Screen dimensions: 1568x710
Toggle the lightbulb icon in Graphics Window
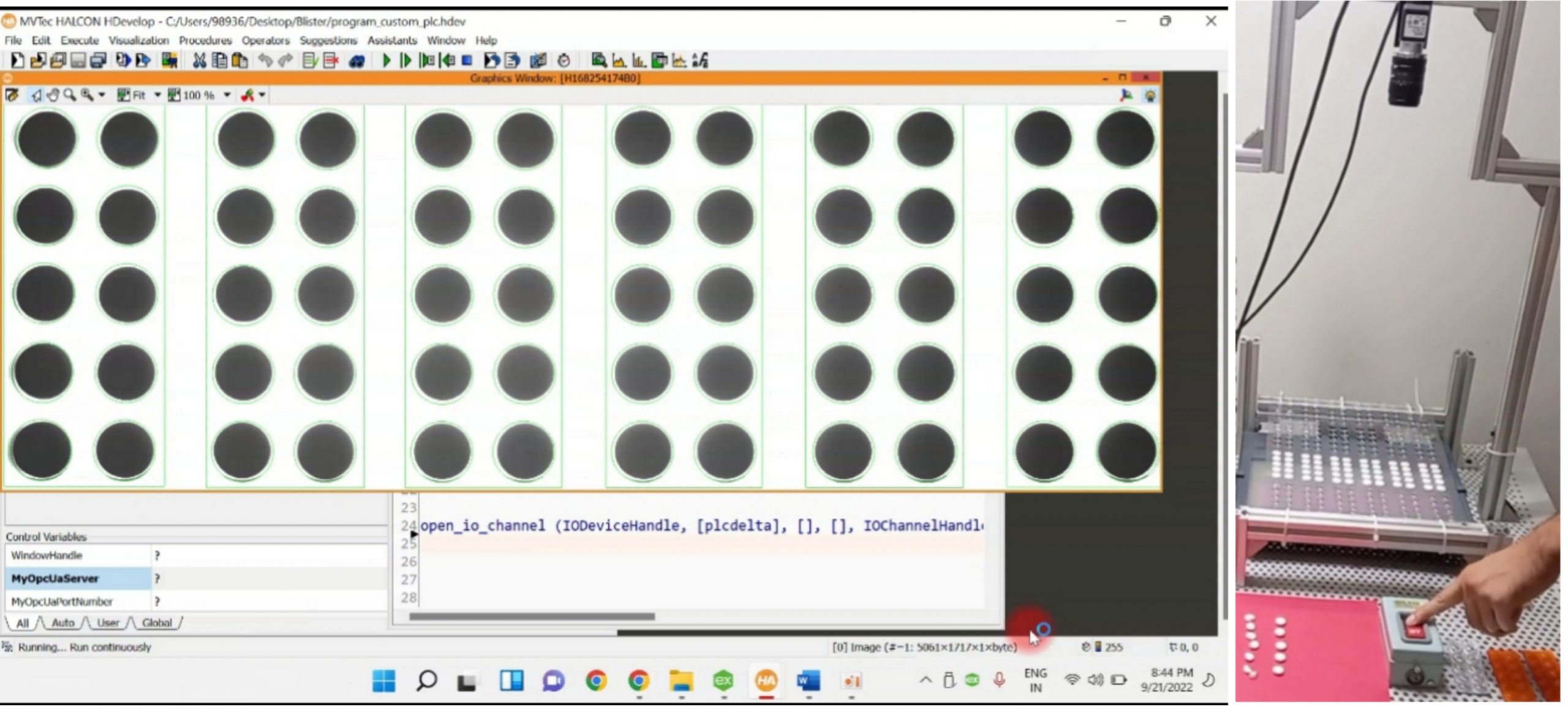(x=1150, y=95)
